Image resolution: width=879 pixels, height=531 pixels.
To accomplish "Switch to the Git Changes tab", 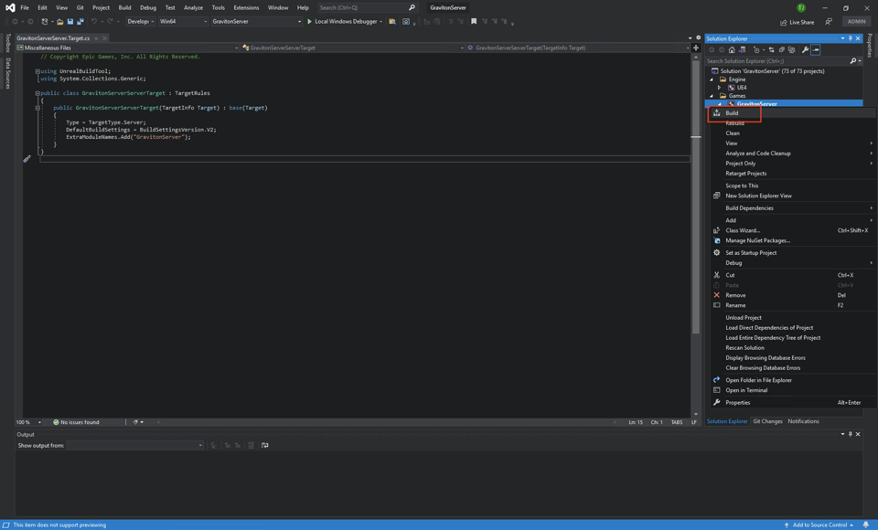I will coord(767,422).
